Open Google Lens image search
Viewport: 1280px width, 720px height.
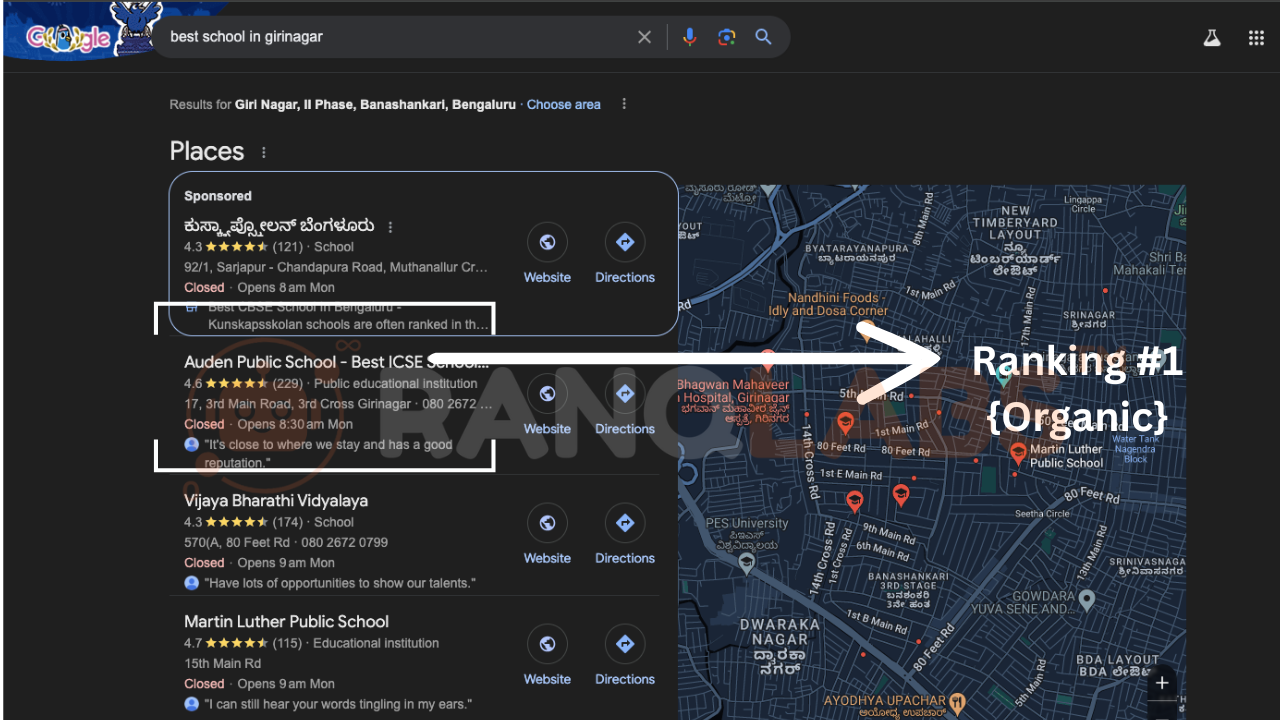(726, 37)
